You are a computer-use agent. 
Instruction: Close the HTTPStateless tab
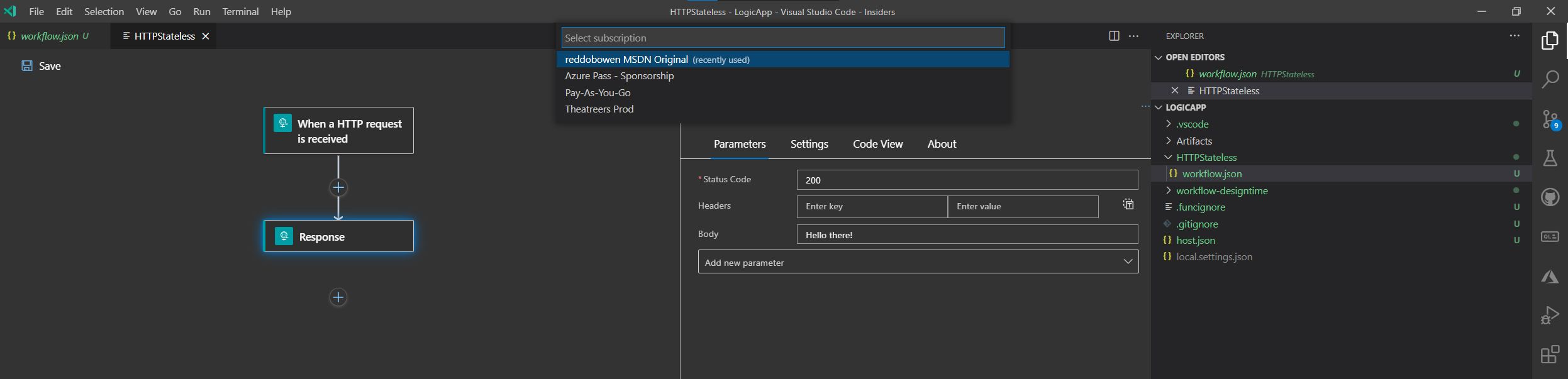(x=205, y=36)
